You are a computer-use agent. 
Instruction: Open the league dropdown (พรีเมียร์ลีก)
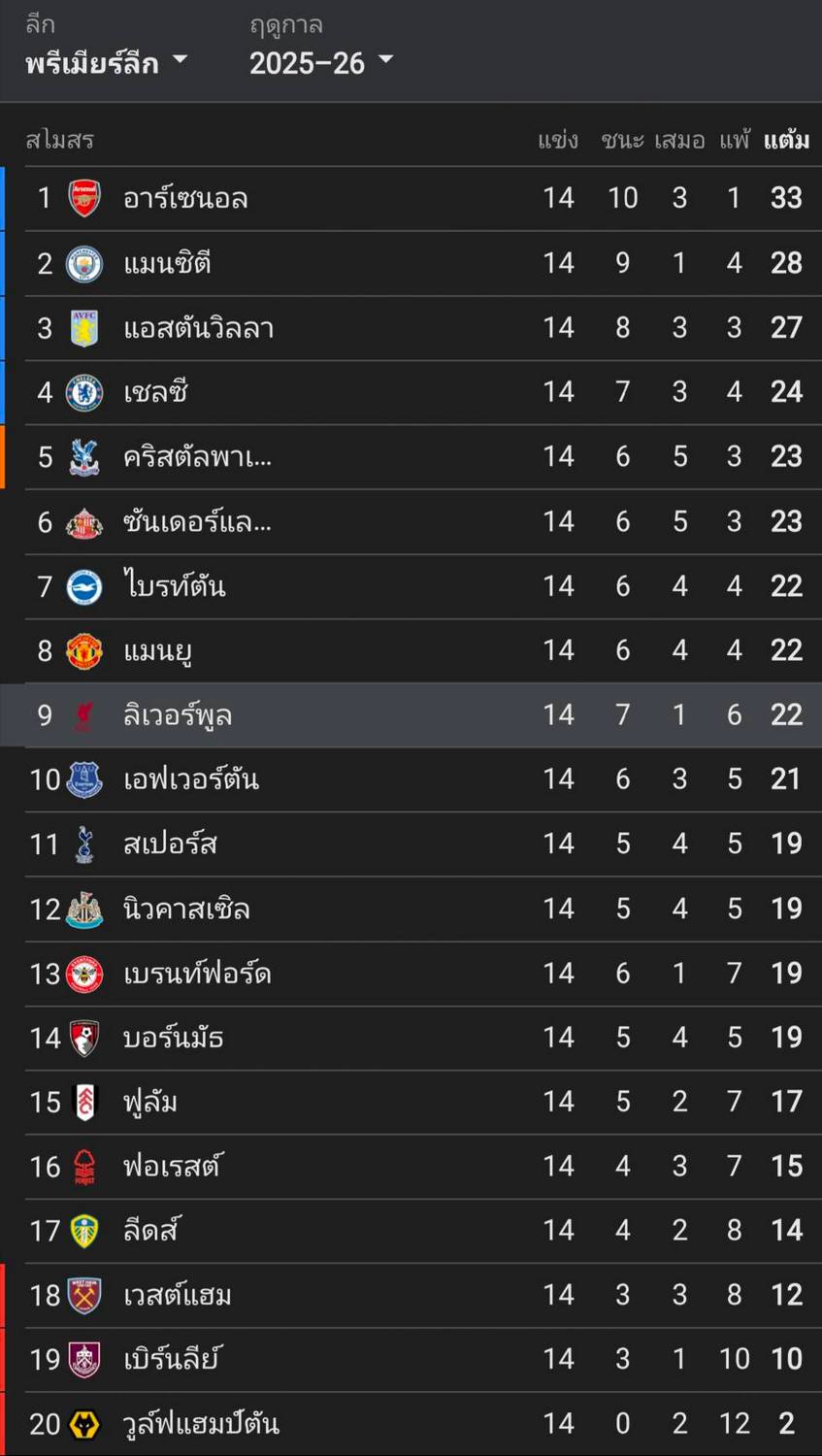click(106, 63)
